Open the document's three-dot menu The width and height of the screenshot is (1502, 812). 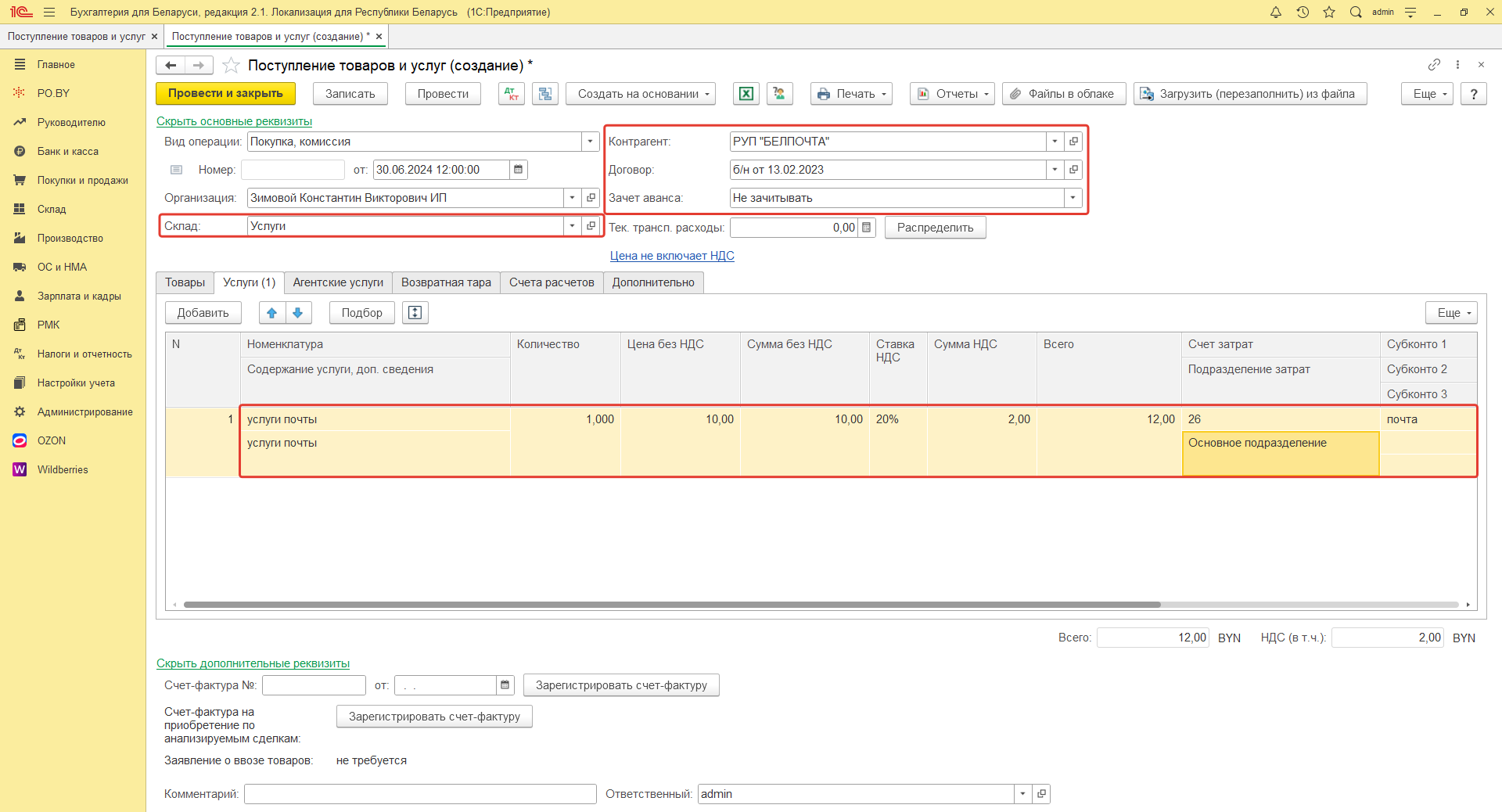1457,65
